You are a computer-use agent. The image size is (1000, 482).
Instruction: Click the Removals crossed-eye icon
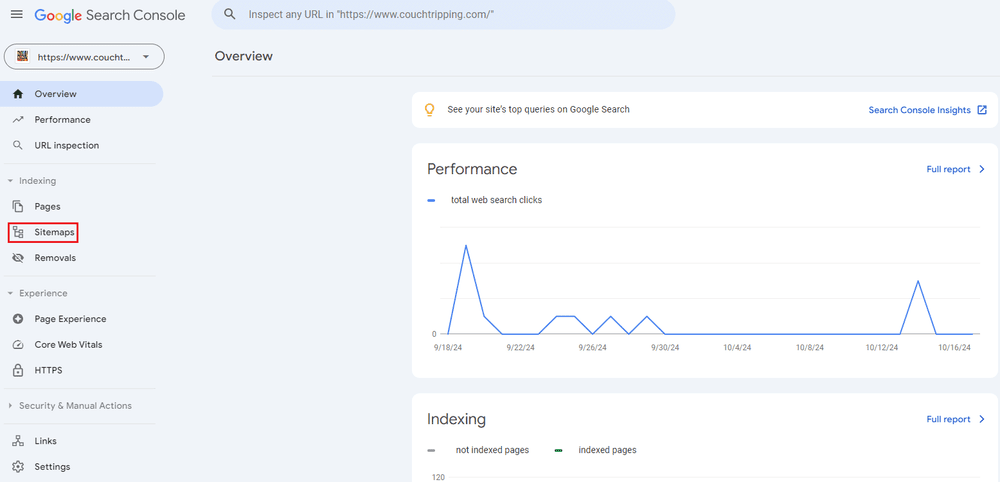(x=17, y=258)
